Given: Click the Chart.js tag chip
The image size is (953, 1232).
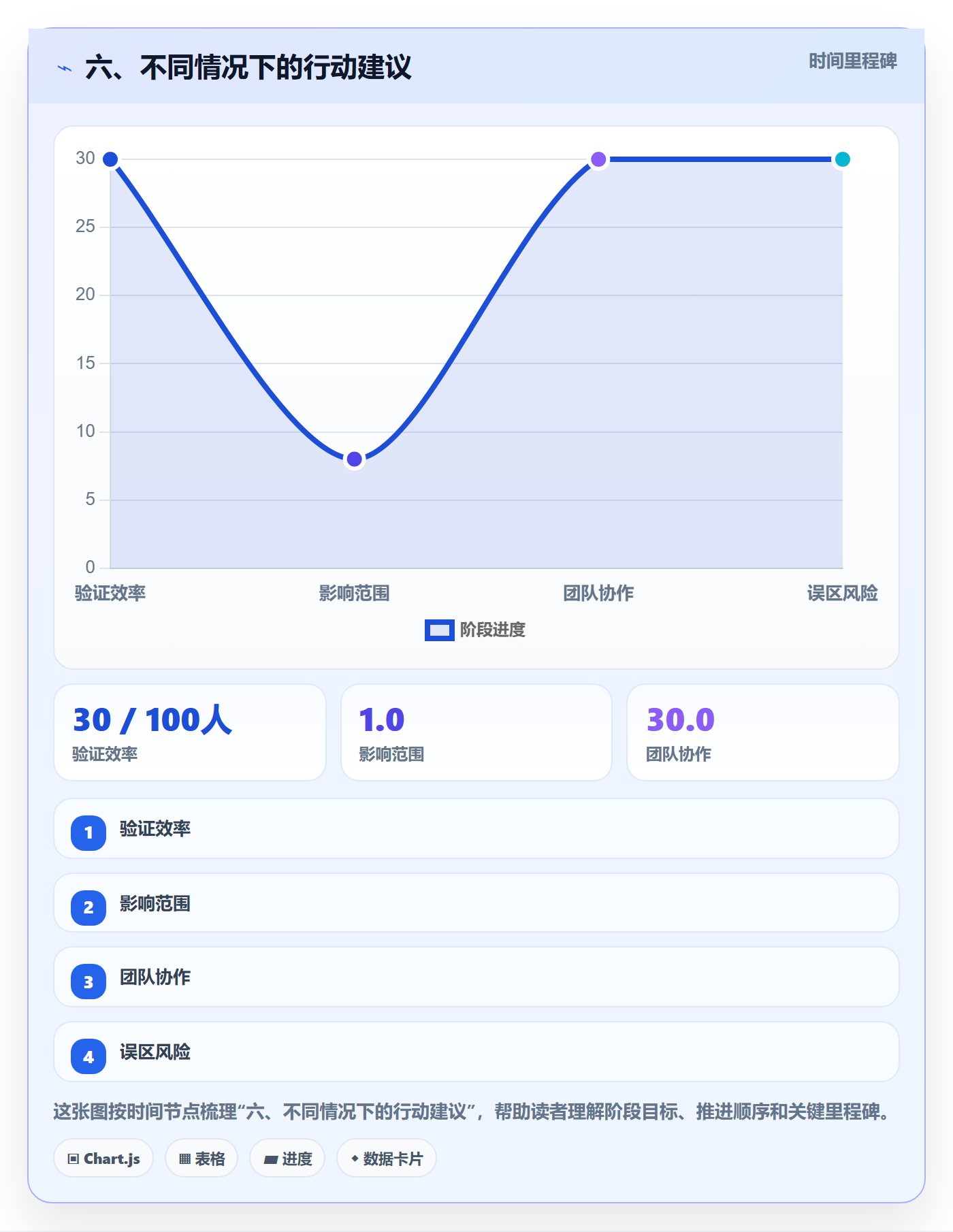Looking at the screenshot, I should [x=103, y=1158].
